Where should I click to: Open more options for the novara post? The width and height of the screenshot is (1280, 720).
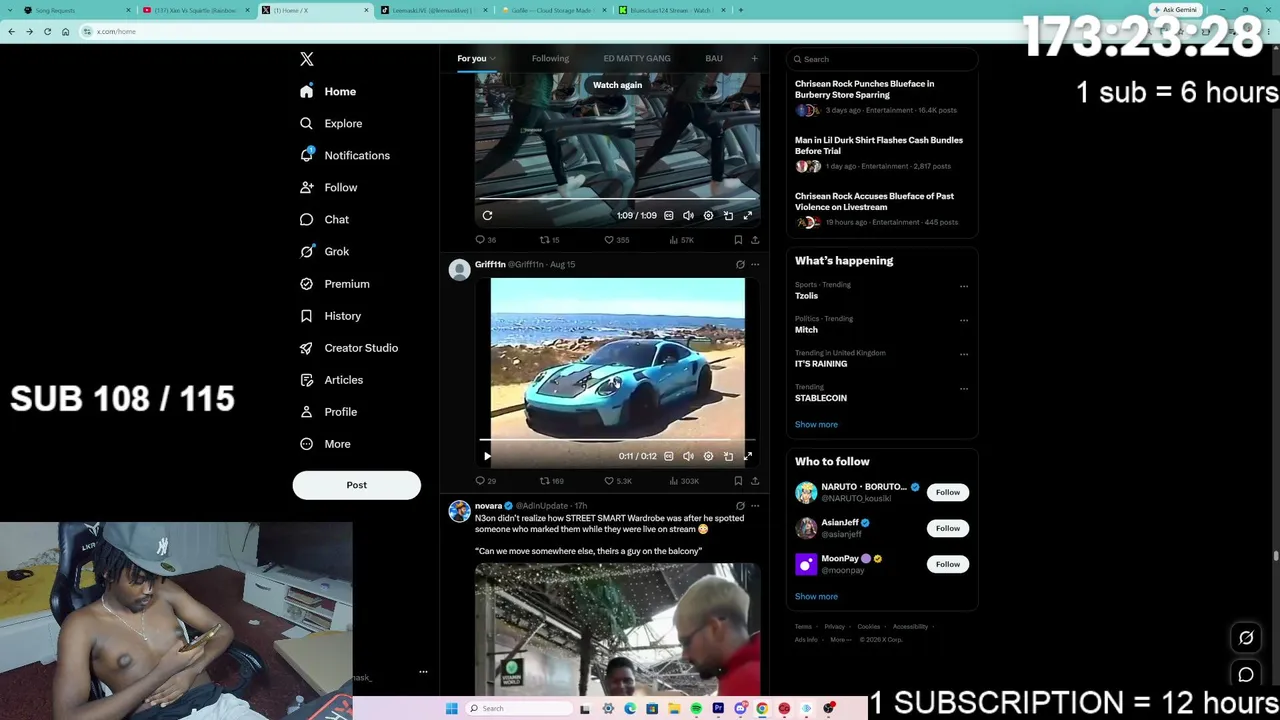pyautogui.click(x=755, y=506)
